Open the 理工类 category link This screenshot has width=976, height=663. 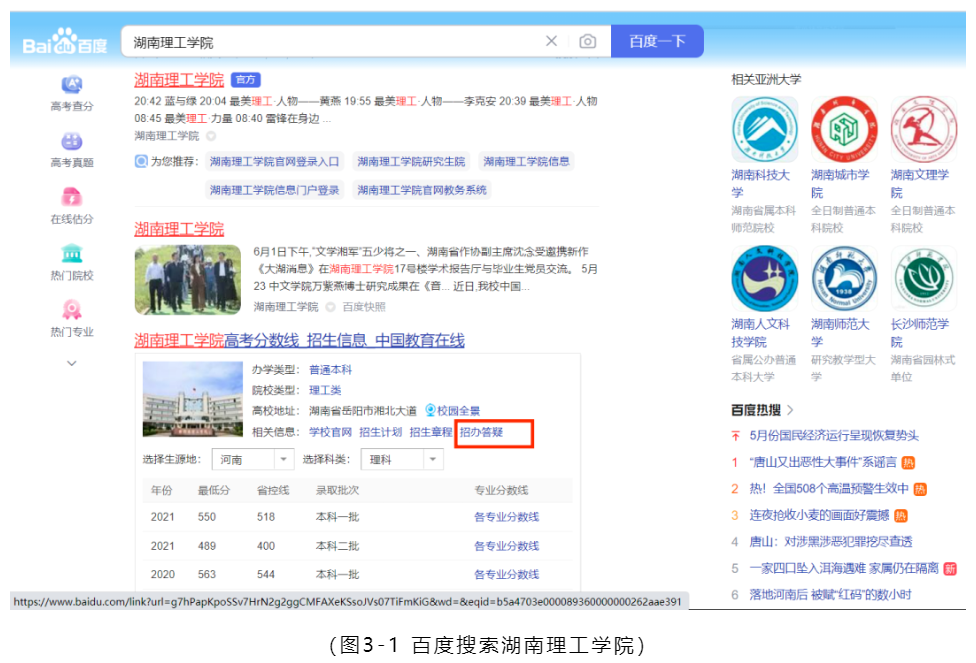pos(326,390)
